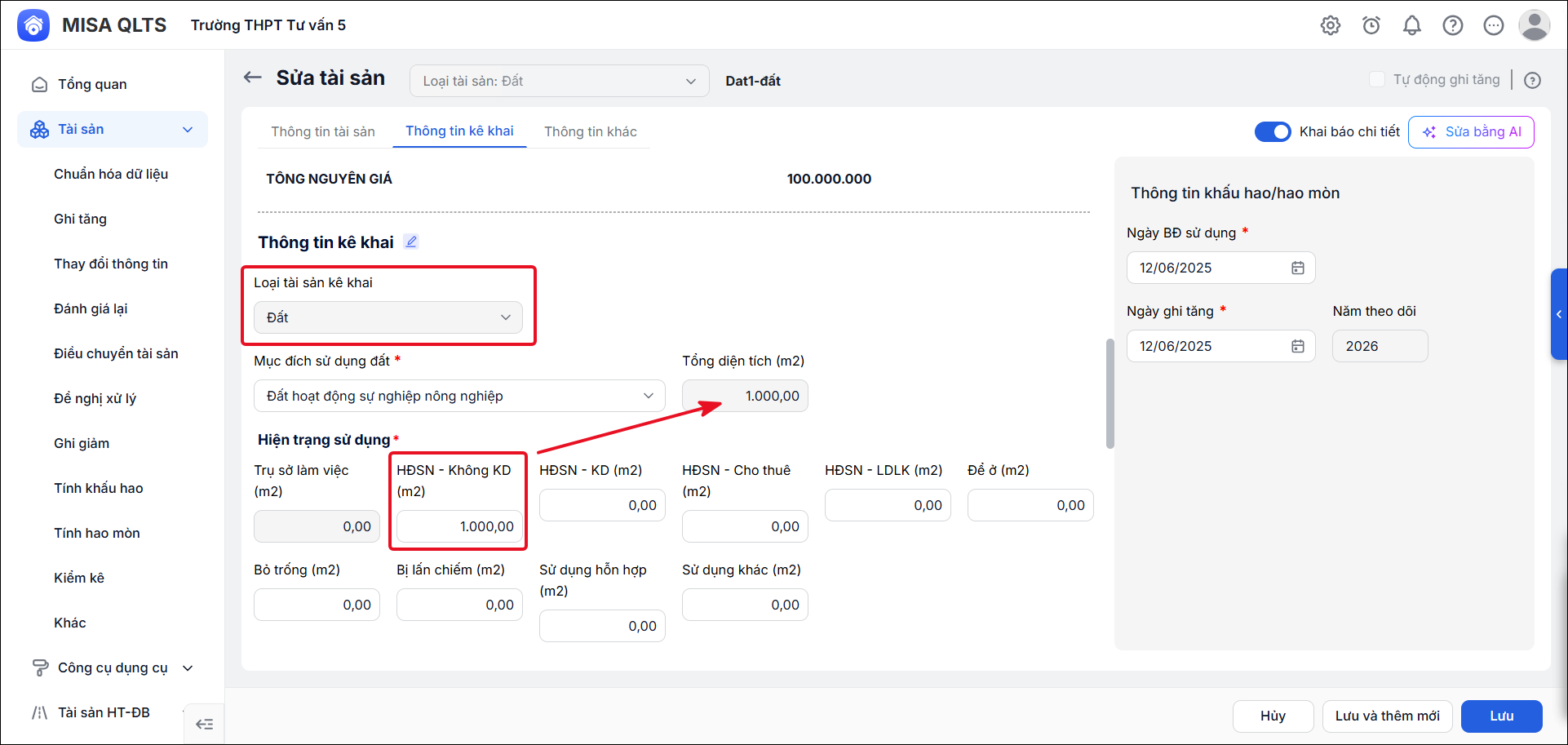
Task: Open Đề nghị xử lý menu item
Action: pyautogui.click(x=95, y=398)
